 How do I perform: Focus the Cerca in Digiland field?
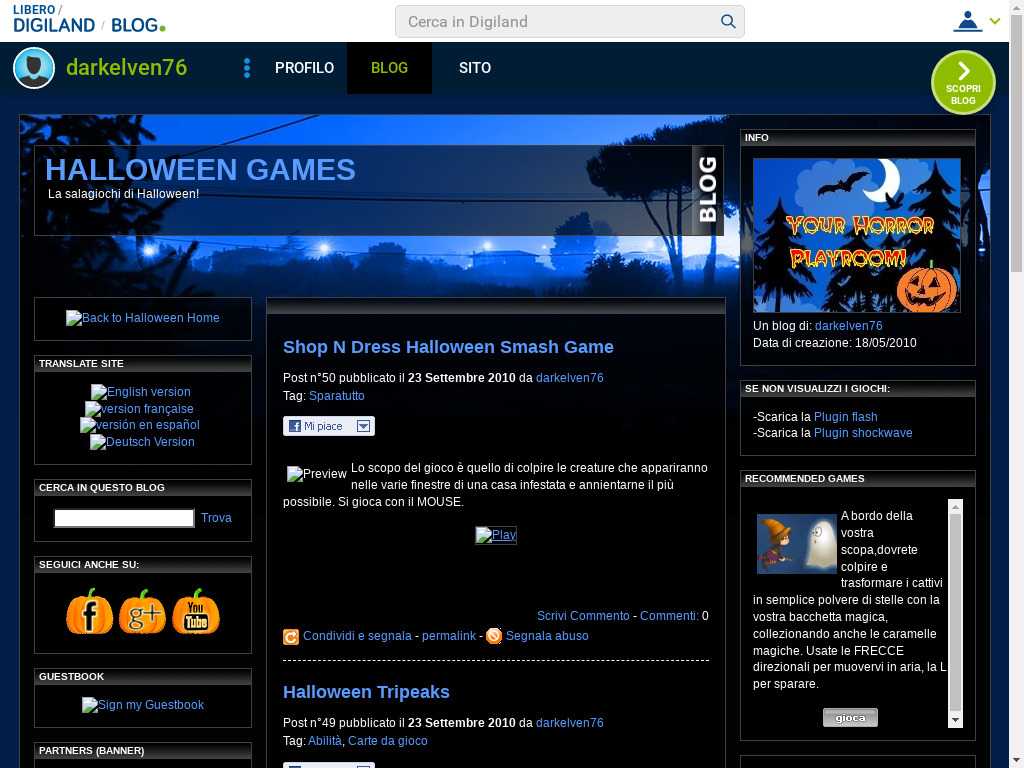click(x=560, y=21)
